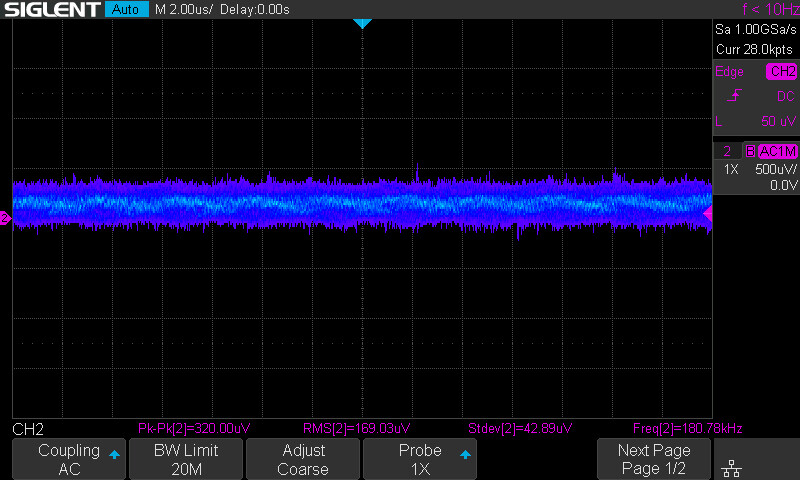Click the Delay:0.00s readout
This screenshot has width=800, height=480.
[x=255, y=9]
